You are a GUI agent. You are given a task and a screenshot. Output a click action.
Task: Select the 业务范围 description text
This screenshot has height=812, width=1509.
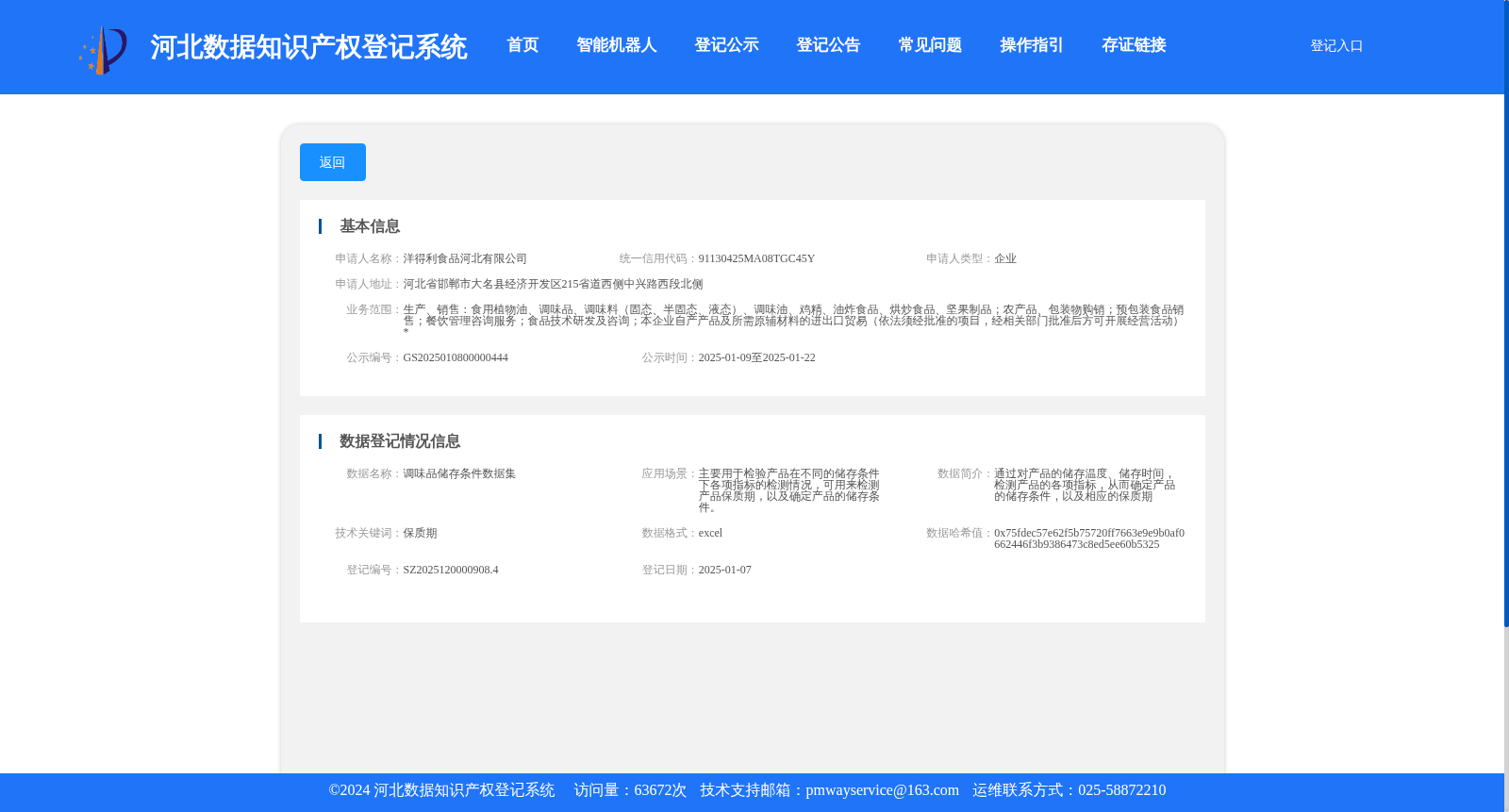click(793, 321)
